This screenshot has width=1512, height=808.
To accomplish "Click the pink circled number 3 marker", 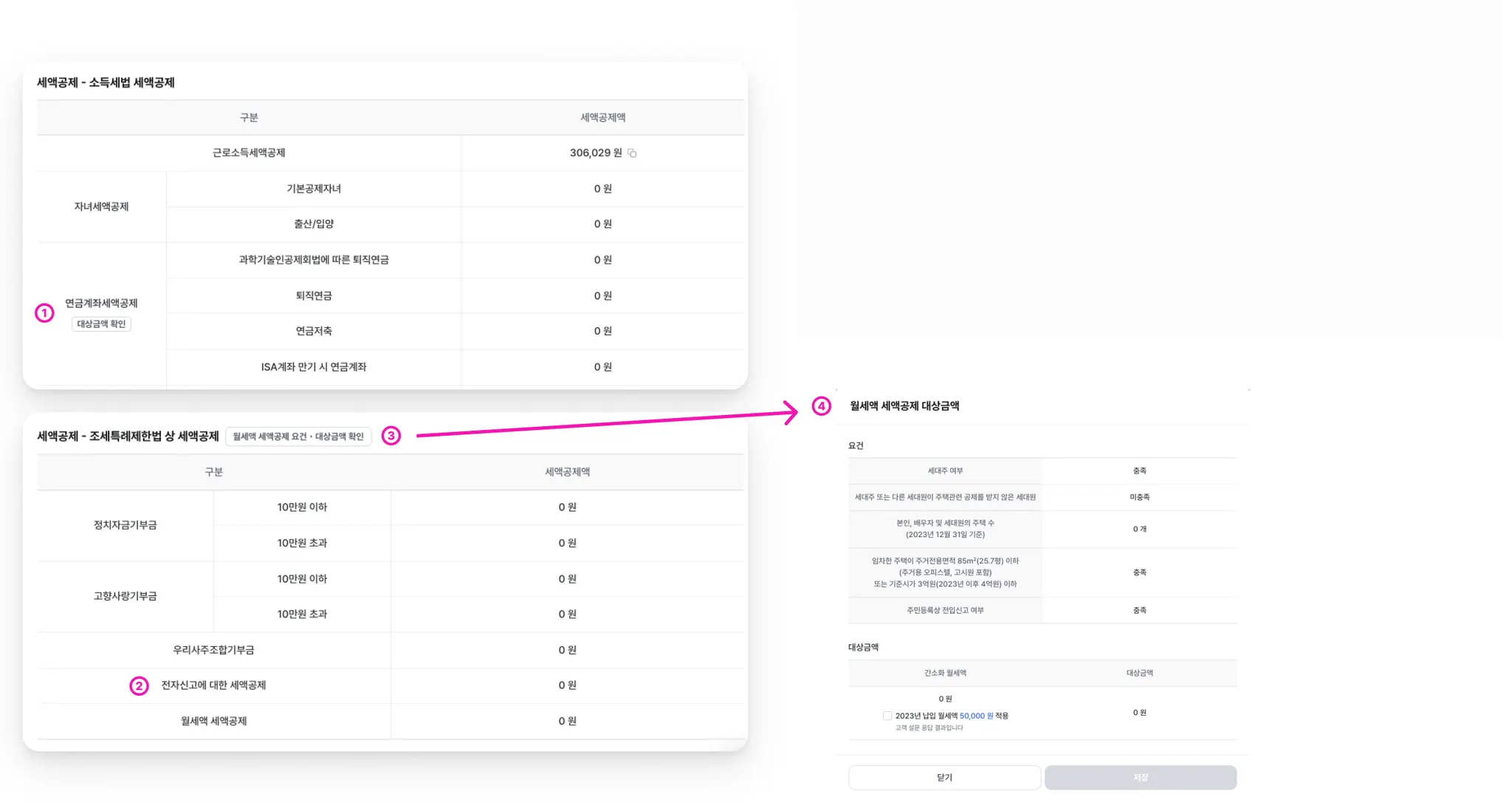I will pos(391,436).
